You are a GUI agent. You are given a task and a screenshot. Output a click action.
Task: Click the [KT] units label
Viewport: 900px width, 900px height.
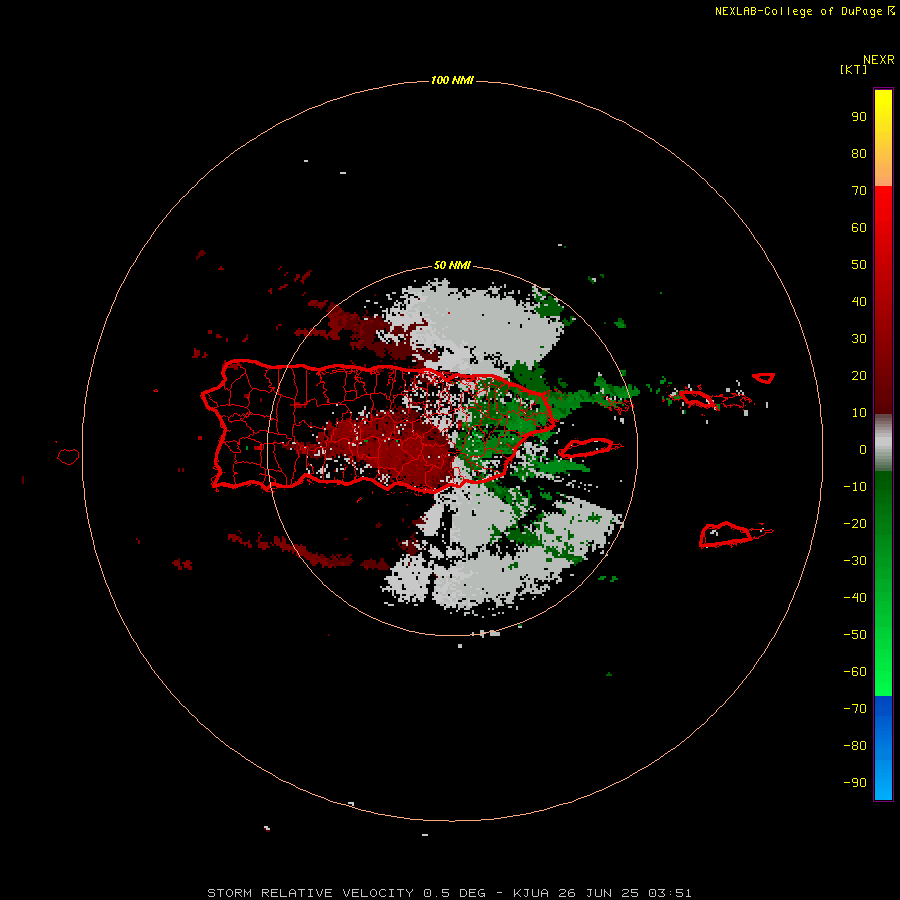tap(853, 69)
